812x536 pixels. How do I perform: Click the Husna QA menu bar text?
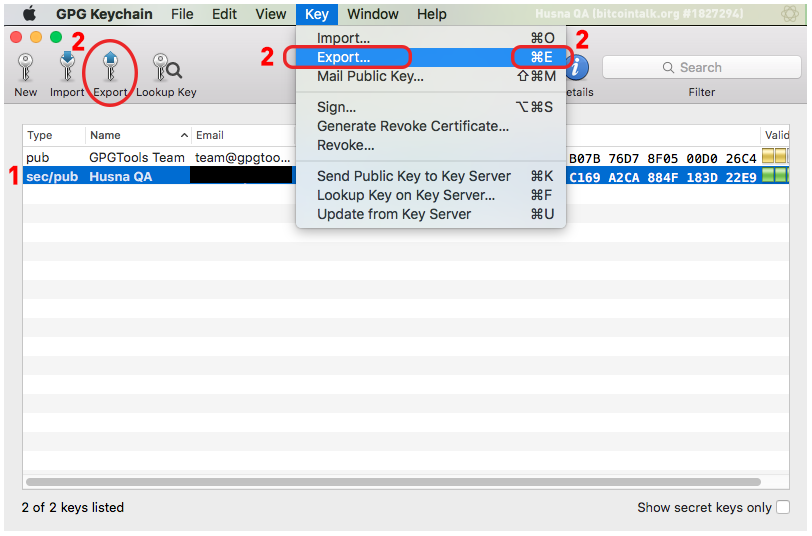[x=639, y=13]
